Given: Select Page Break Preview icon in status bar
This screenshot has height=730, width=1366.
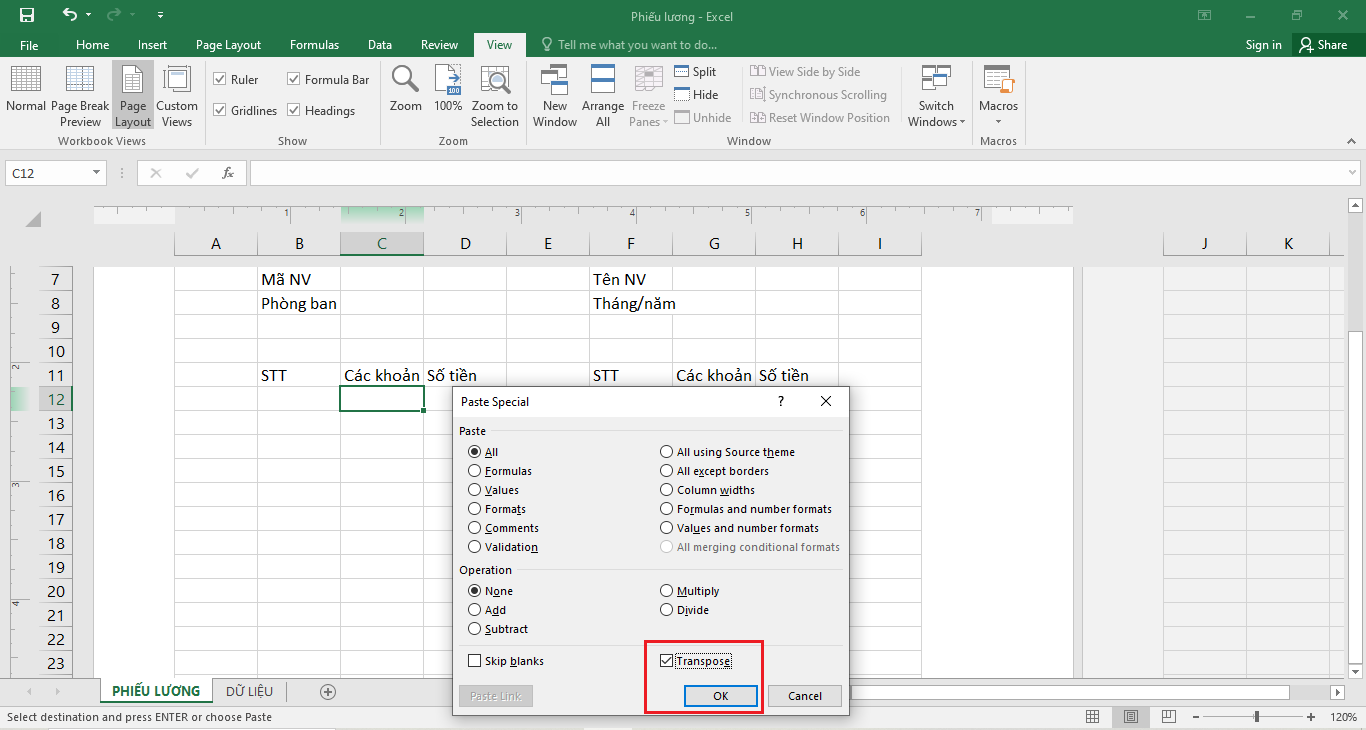Looking at the screenshot, I should pos(1167,717).
